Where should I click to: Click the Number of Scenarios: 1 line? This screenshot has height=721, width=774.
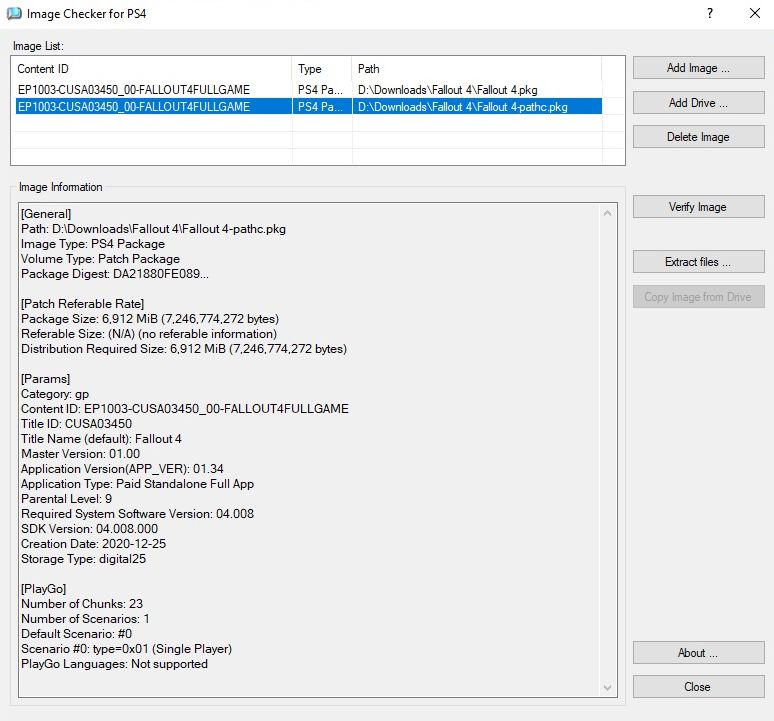tap(85, 619)
